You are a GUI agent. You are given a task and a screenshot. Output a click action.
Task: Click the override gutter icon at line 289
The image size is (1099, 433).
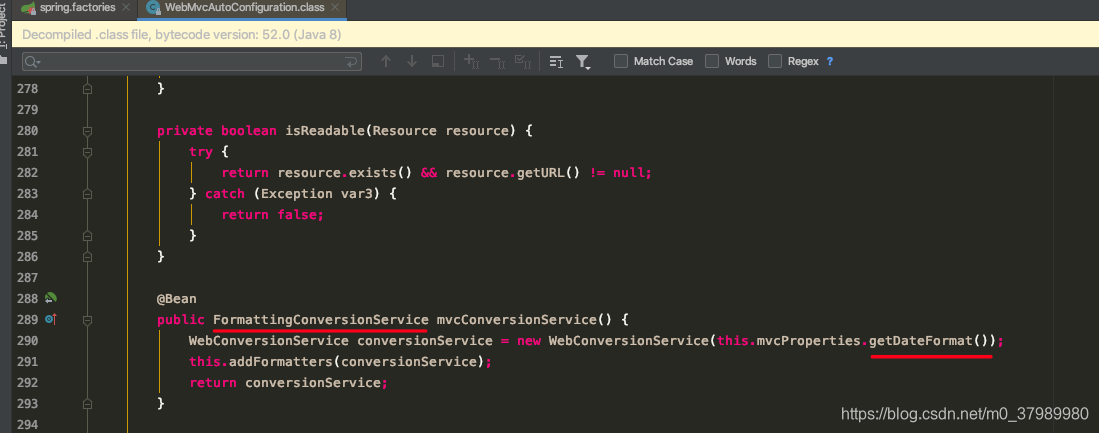[50, 319]
